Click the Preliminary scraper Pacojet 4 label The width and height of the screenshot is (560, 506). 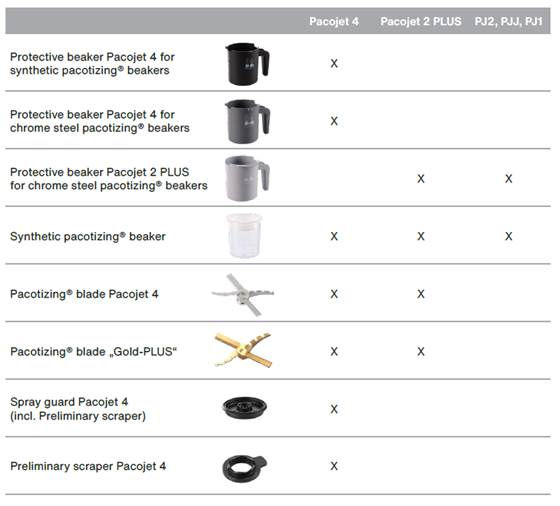[x=88, y=466]
